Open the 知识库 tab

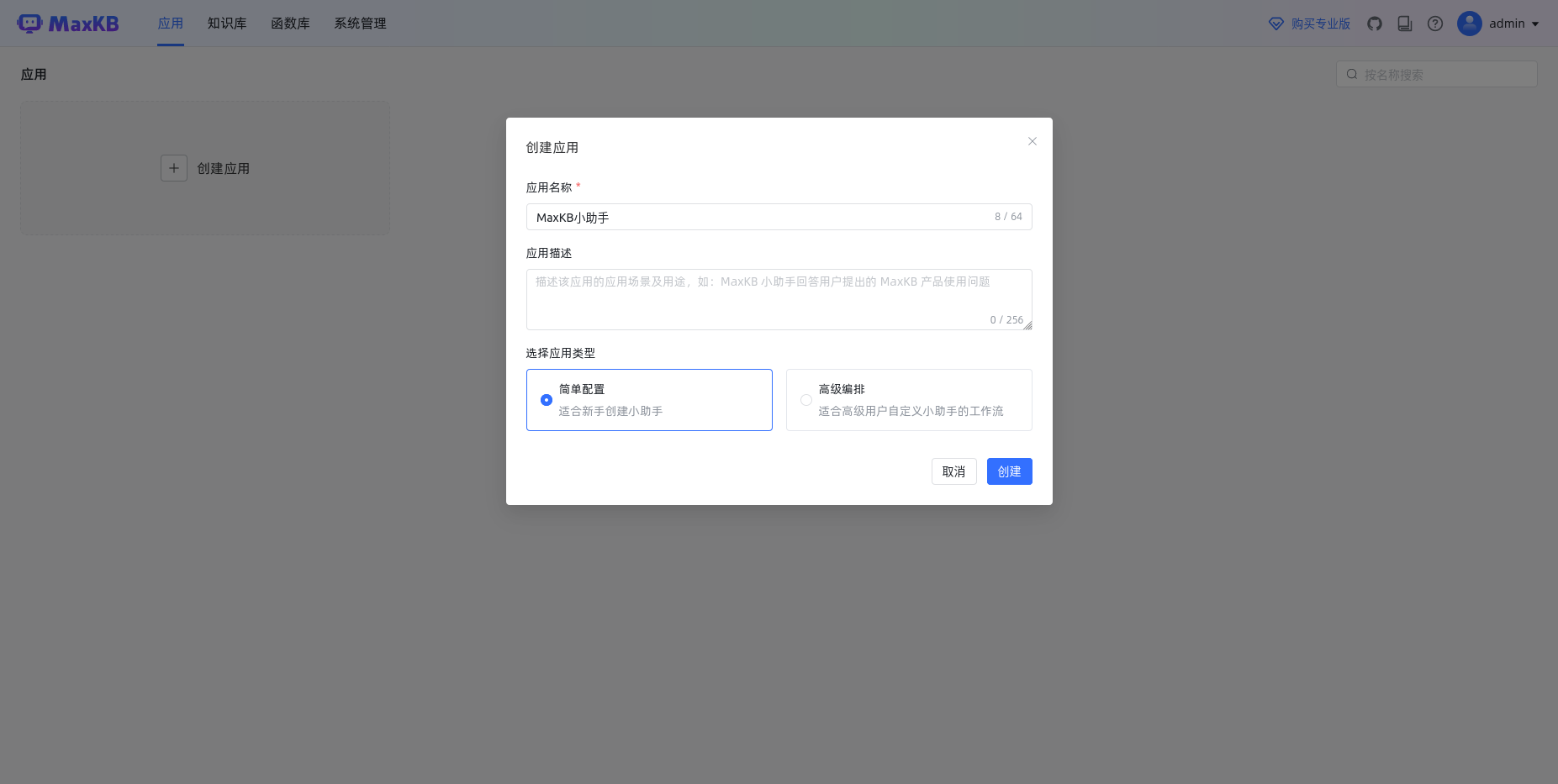click(227, 24)
